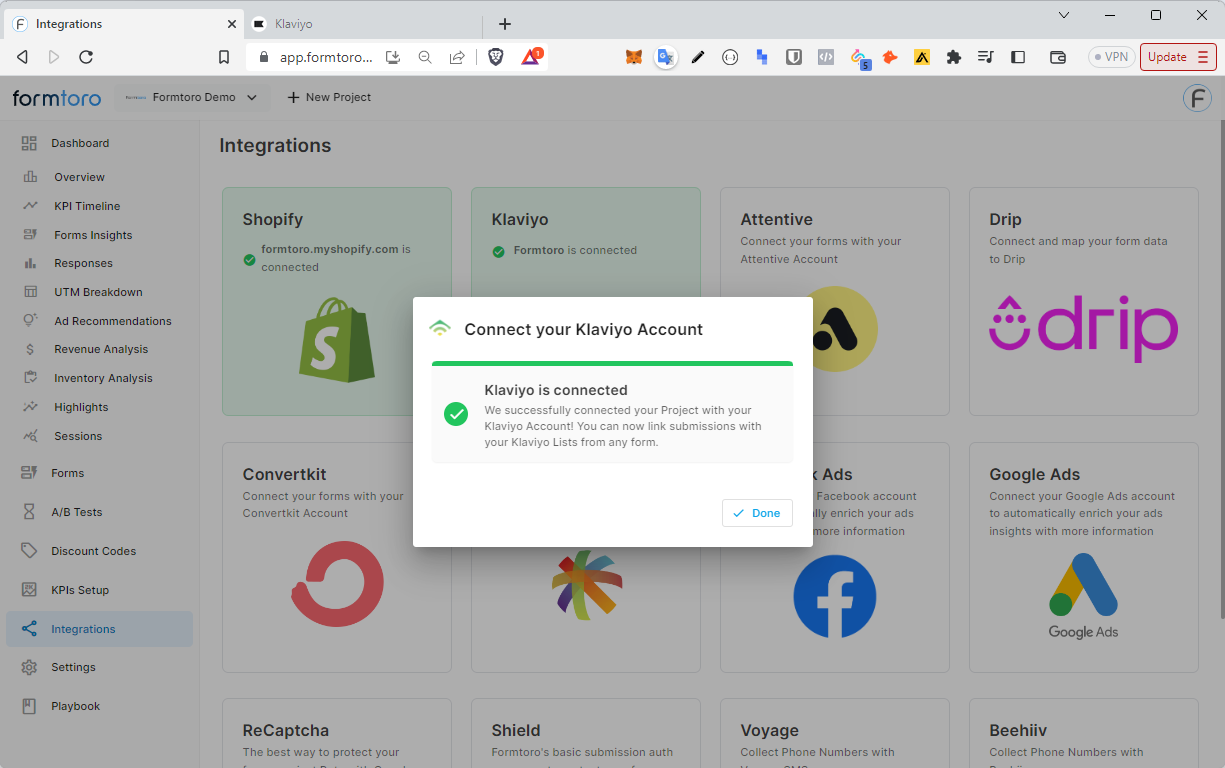Click the Done button in the Klaviyo dialog
1225x768 pixels.
pos(757,513)
